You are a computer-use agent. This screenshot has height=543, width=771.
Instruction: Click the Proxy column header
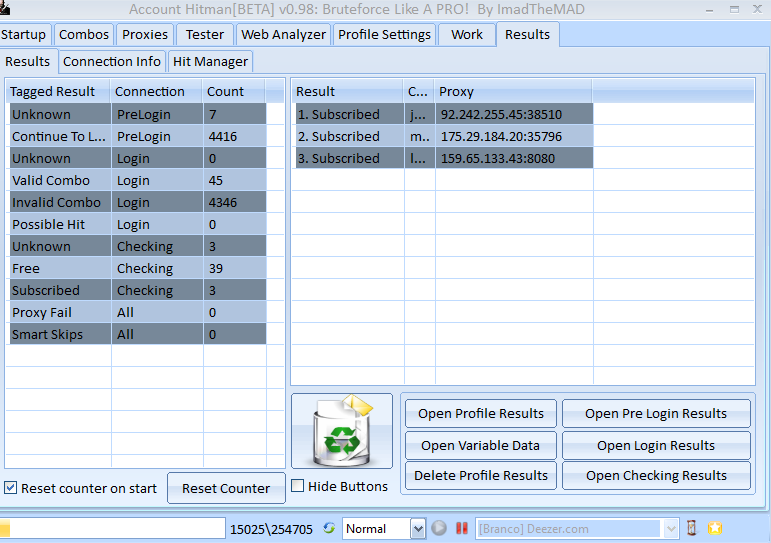pyautogui.click(x=513, y=91)
